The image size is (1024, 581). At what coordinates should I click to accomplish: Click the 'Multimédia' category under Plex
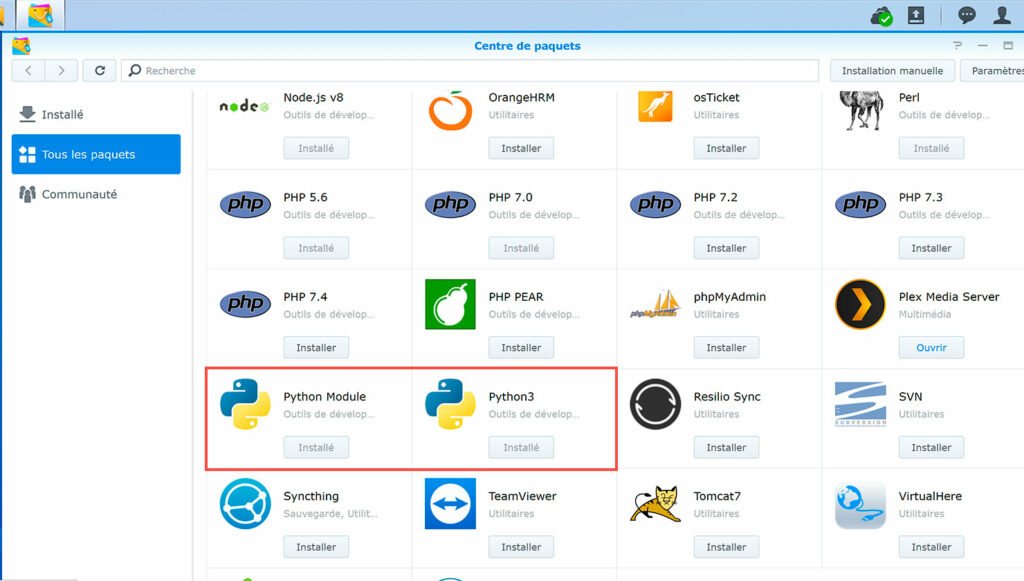coord(925,314)
